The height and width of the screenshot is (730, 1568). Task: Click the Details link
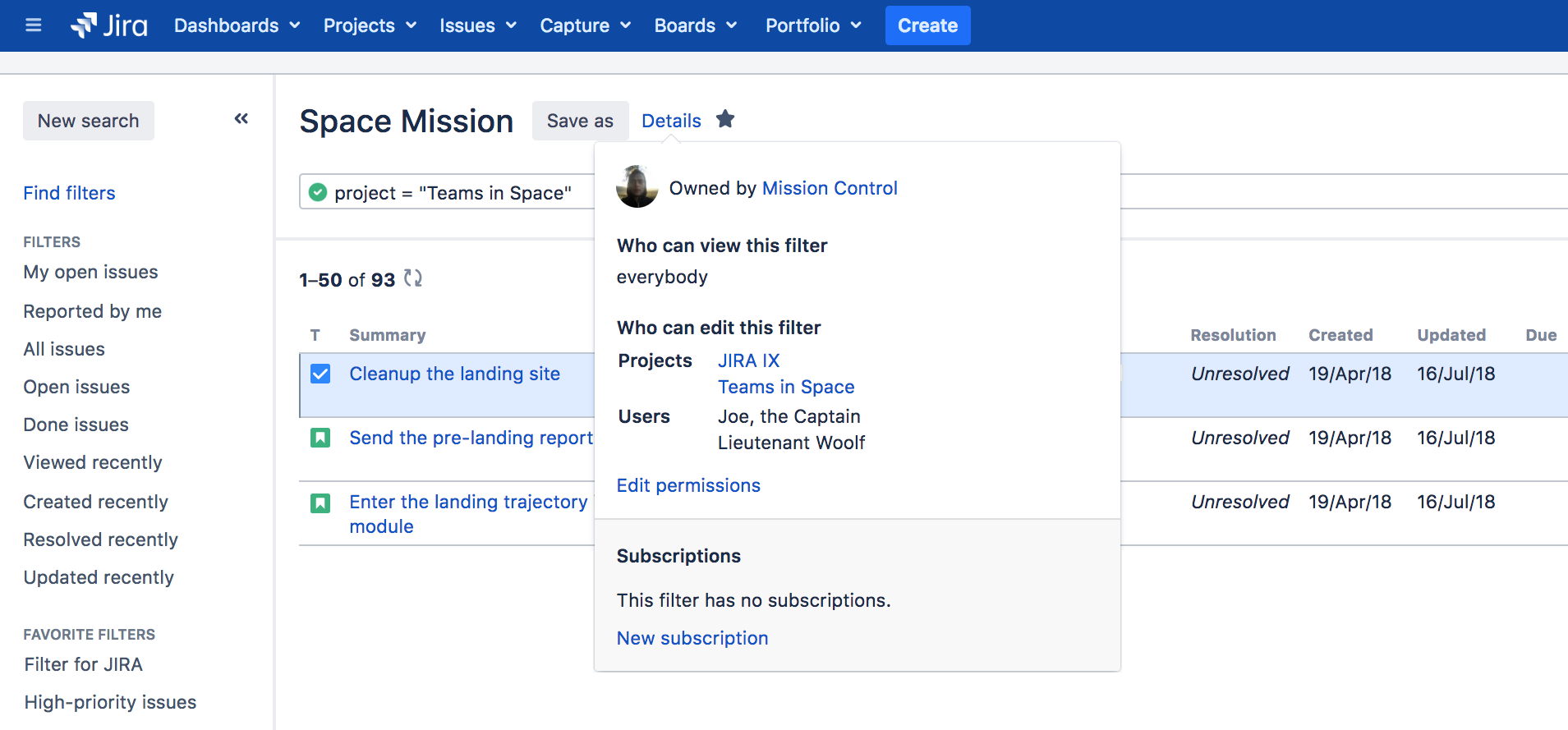tap(671, 121)
